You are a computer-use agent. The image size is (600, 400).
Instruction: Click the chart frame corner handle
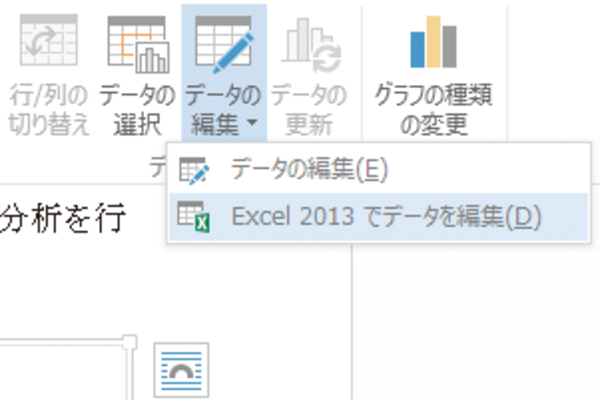129,341
